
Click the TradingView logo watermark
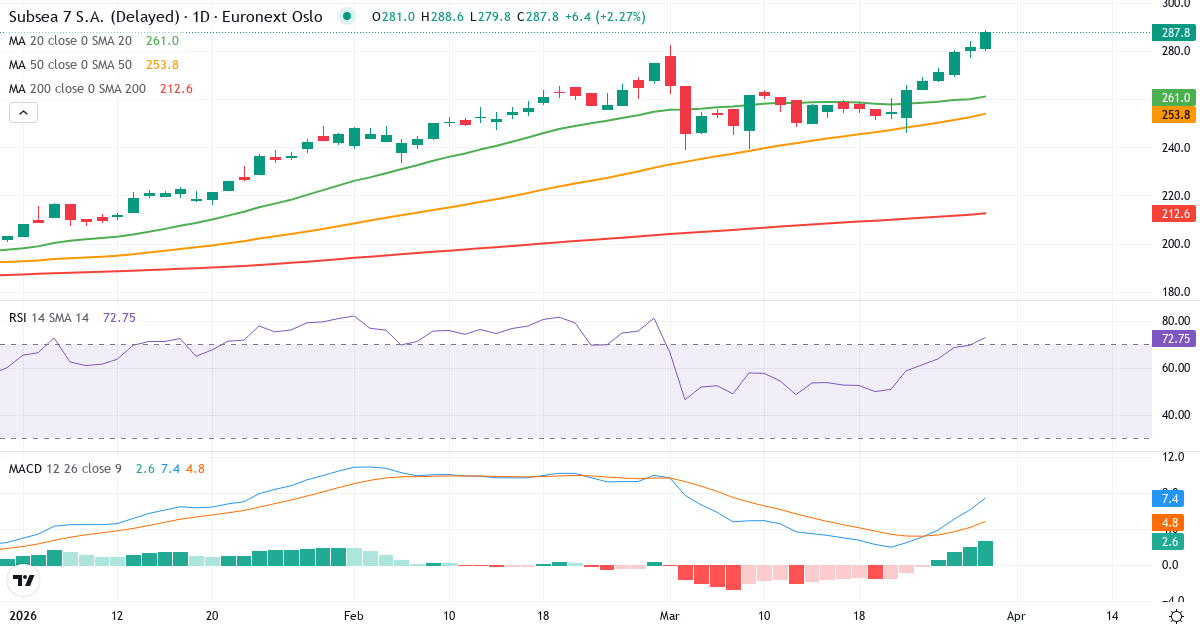click(25, 578)
